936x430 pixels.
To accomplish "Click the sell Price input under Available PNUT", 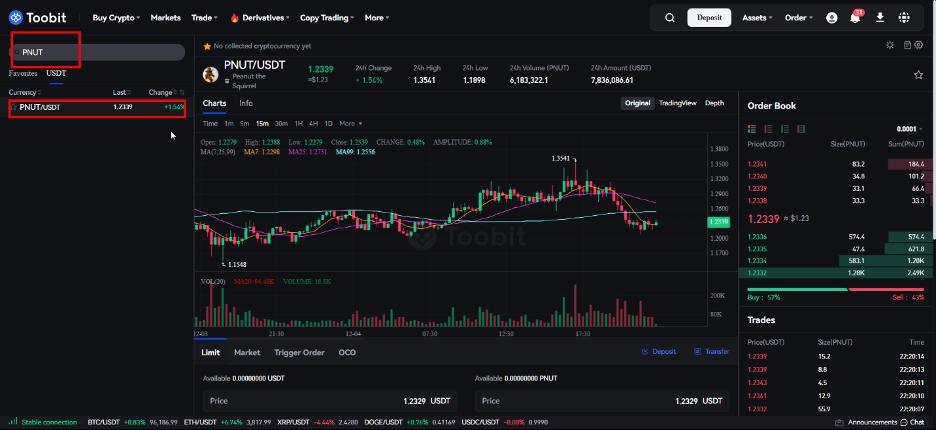I will coord(602,401).
